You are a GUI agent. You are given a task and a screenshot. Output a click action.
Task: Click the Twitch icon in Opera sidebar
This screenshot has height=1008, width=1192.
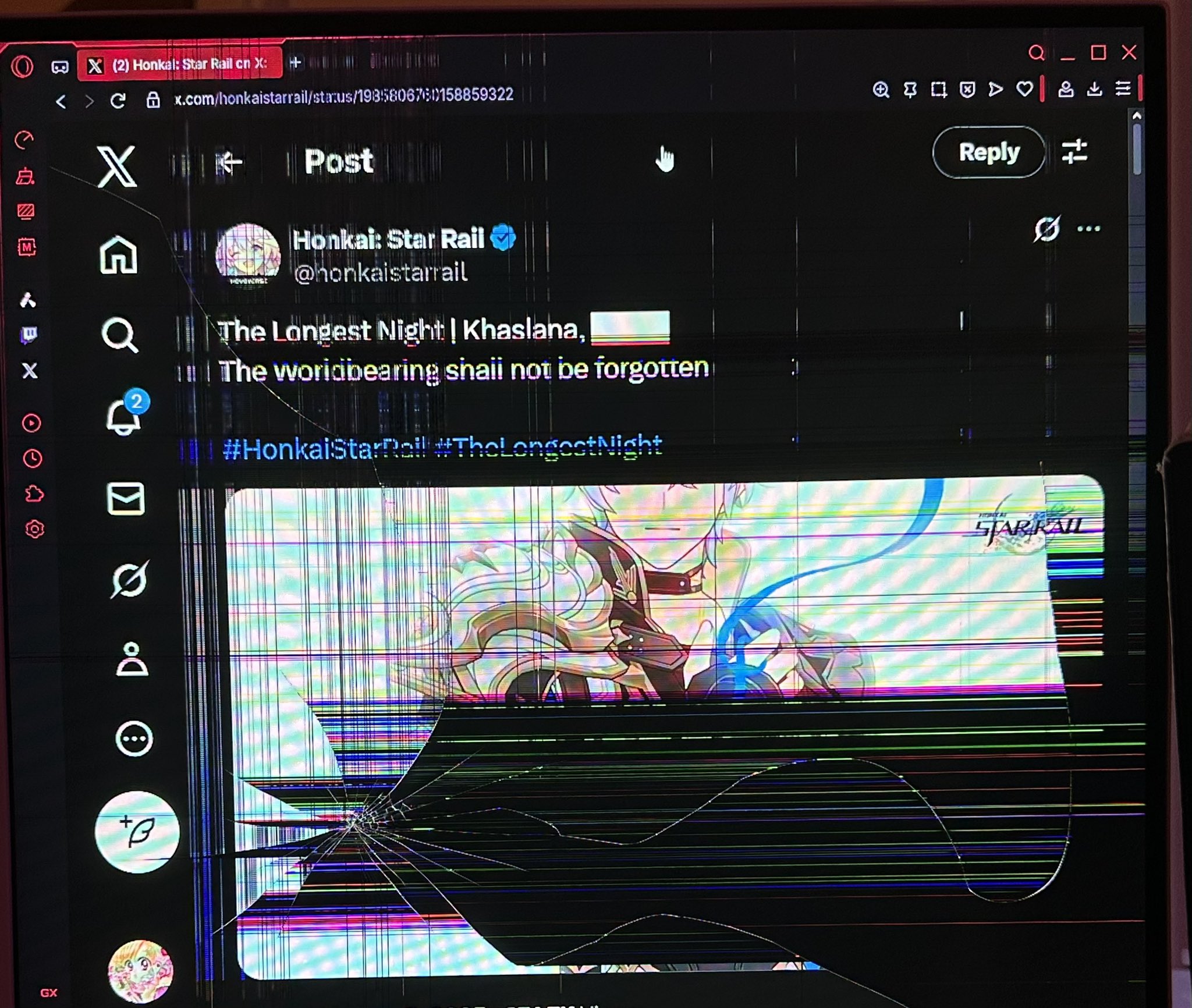pyautogui.click(x=29, y=335)
